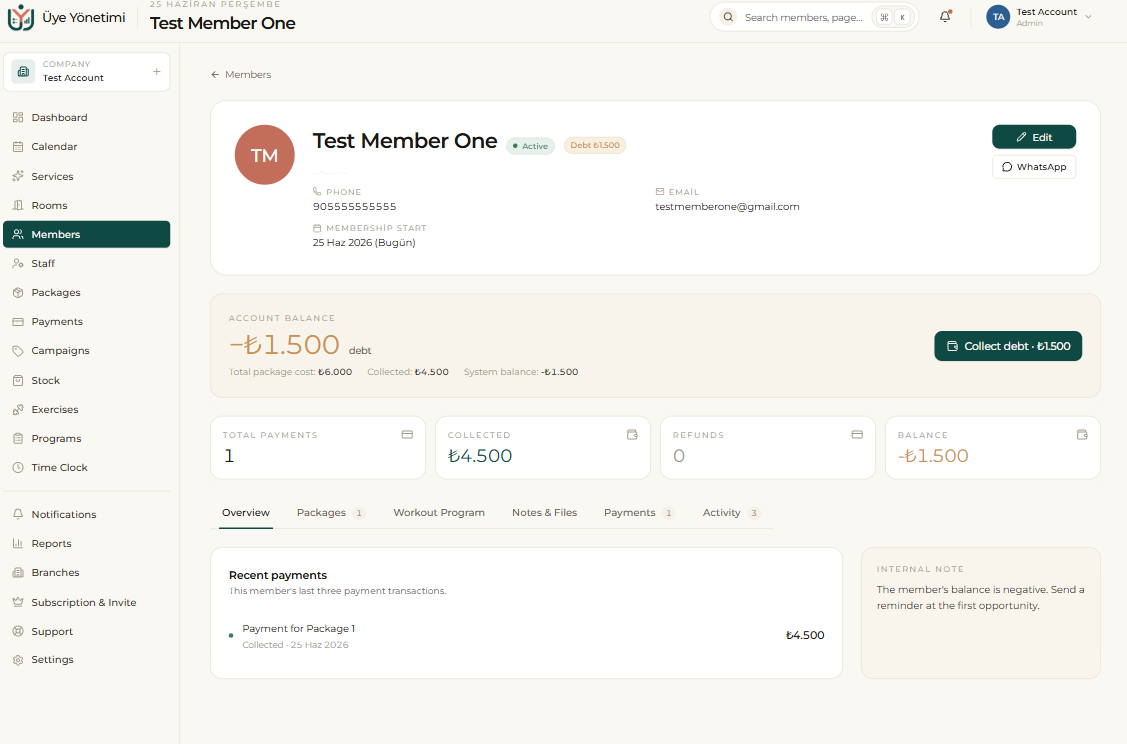The image size is (1127, 744).
Task: Click the Programs clipboard icon
Action: [x=18, y=438]
